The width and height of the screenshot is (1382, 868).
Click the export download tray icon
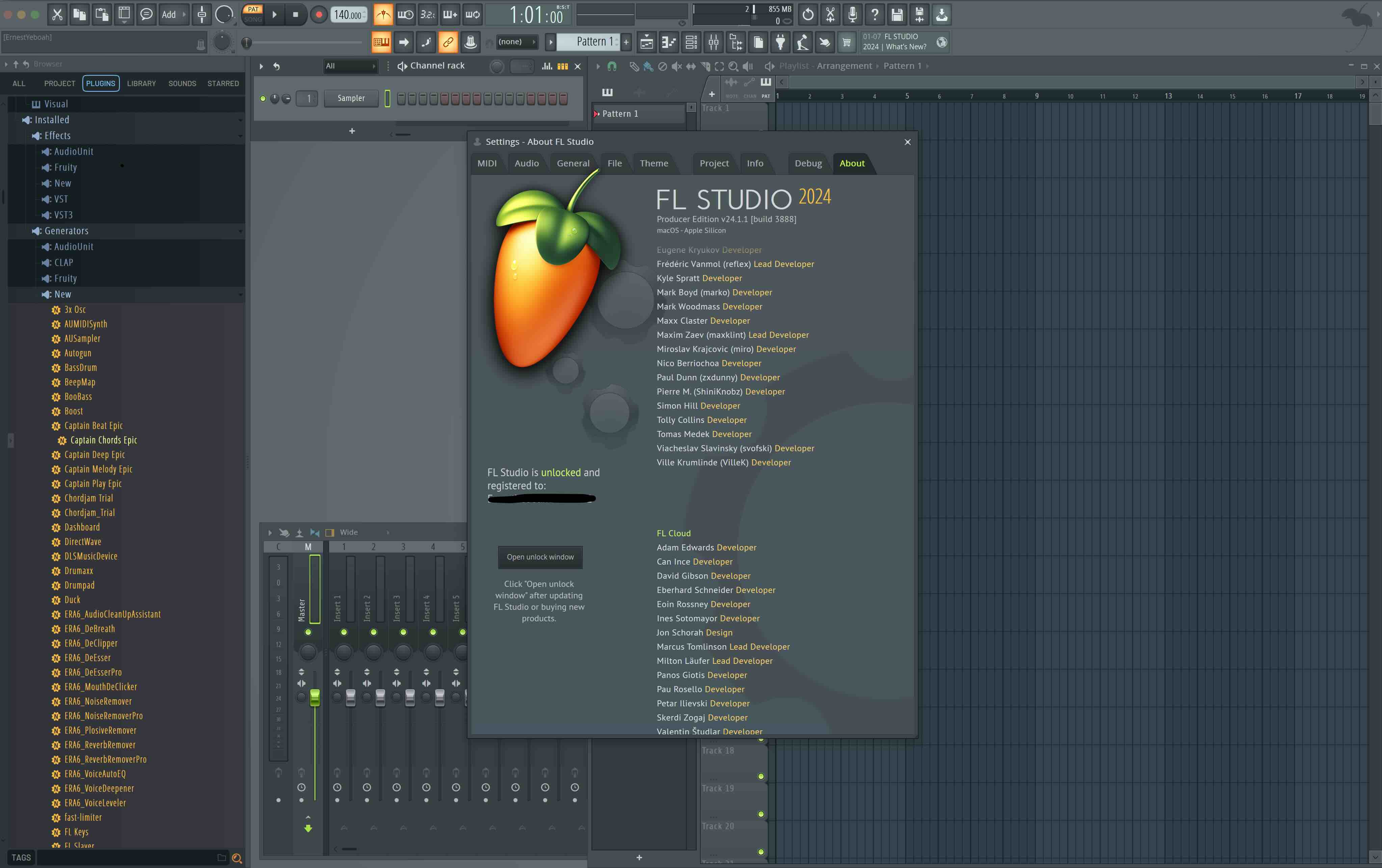pyautogui.click(x=942, y=14)
